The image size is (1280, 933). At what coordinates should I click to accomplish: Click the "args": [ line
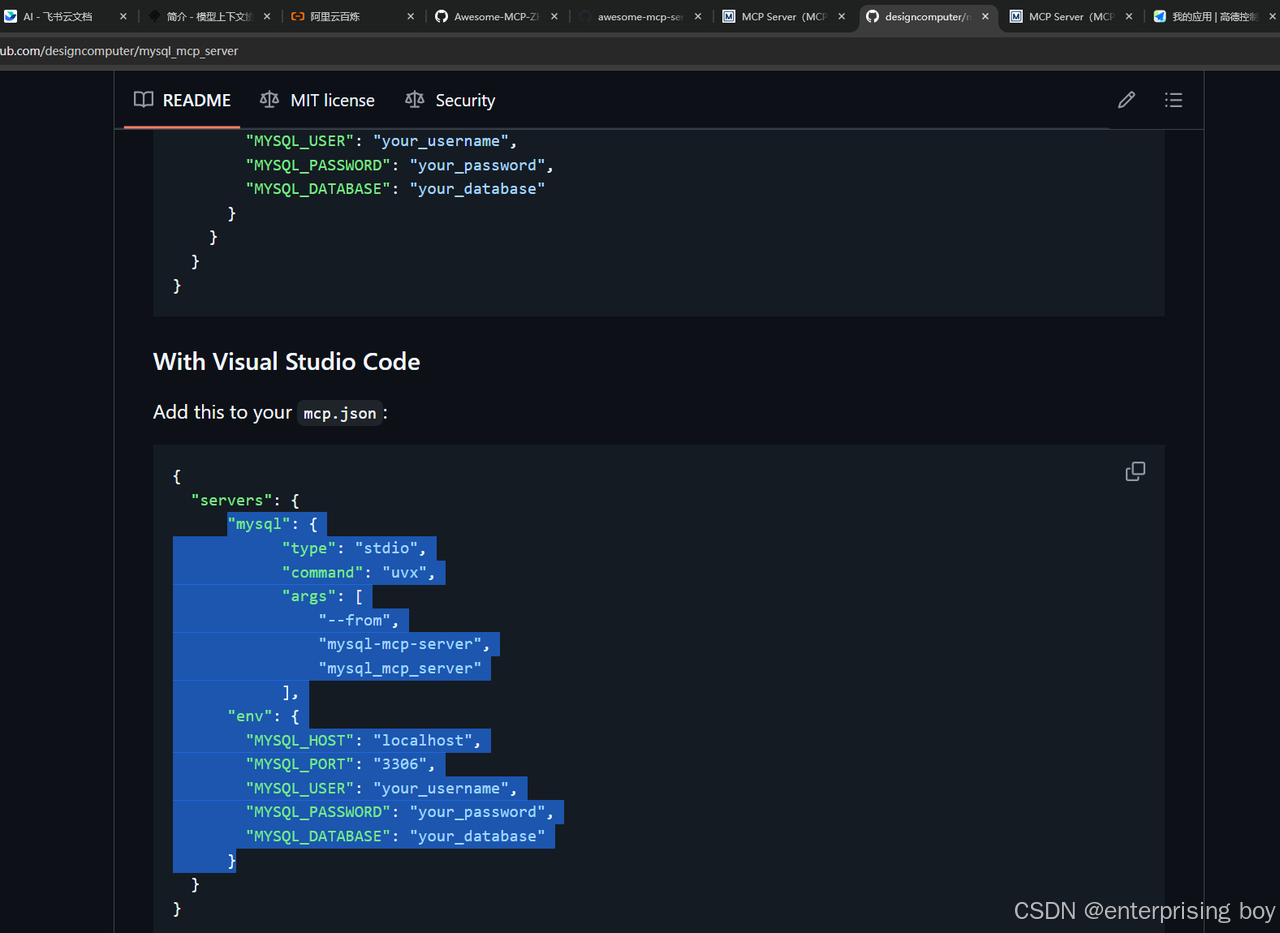[x=322, y=596]
